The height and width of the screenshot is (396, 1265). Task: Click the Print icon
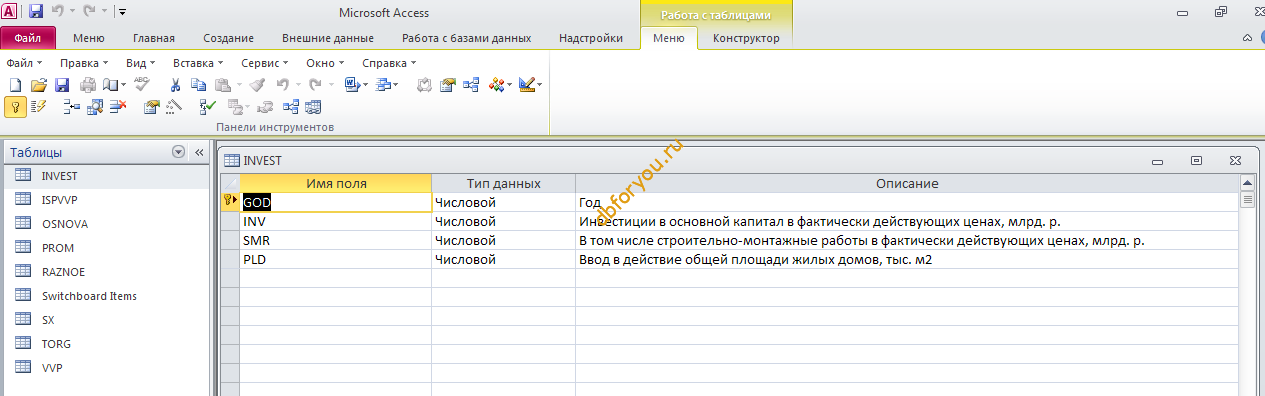coord(88,85)
